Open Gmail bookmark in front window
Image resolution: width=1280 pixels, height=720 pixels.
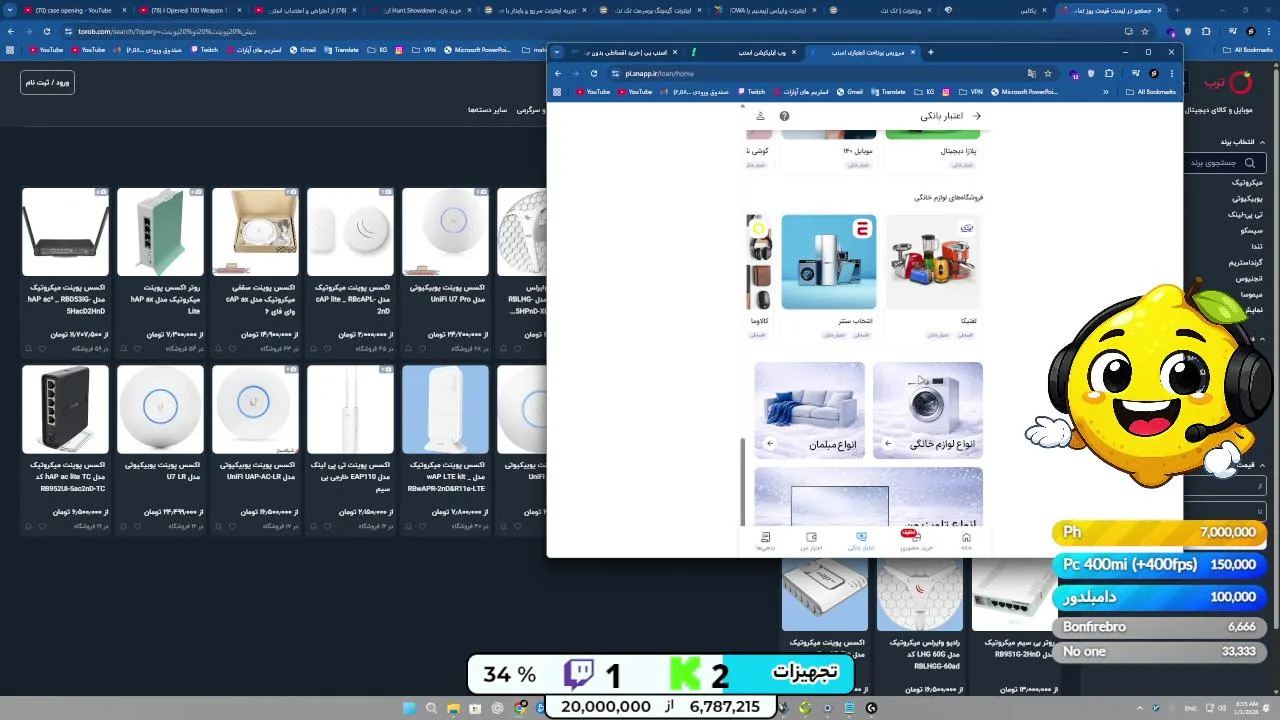pos(850,92)
